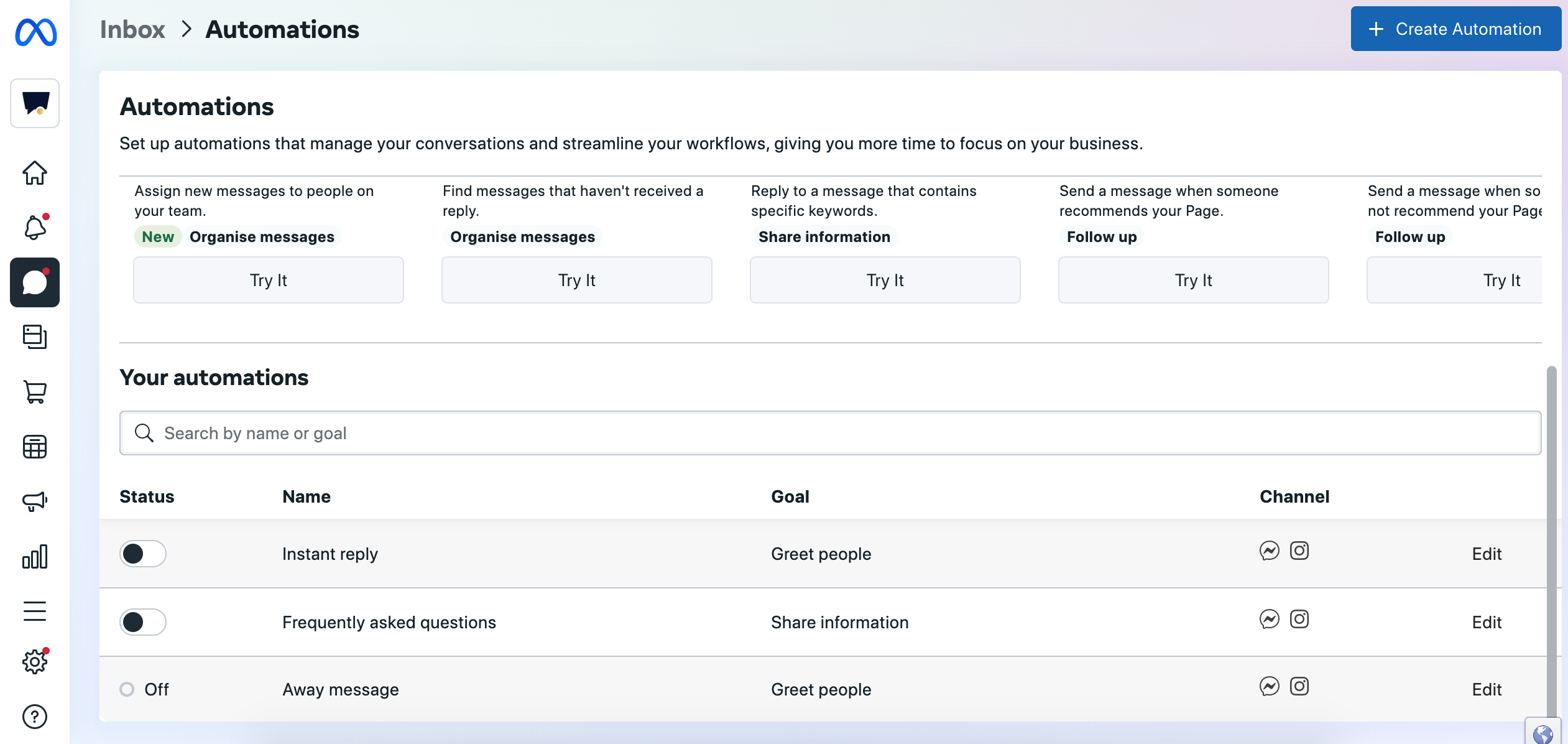Viewport: 1568px width, 744px height.
Task: Click the Frequently asked questions name cell
Action: [x=389, y=622]
